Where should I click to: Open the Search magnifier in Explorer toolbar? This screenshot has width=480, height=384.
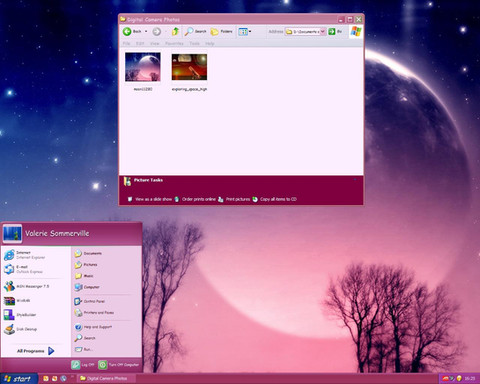[x=189, y=31]
